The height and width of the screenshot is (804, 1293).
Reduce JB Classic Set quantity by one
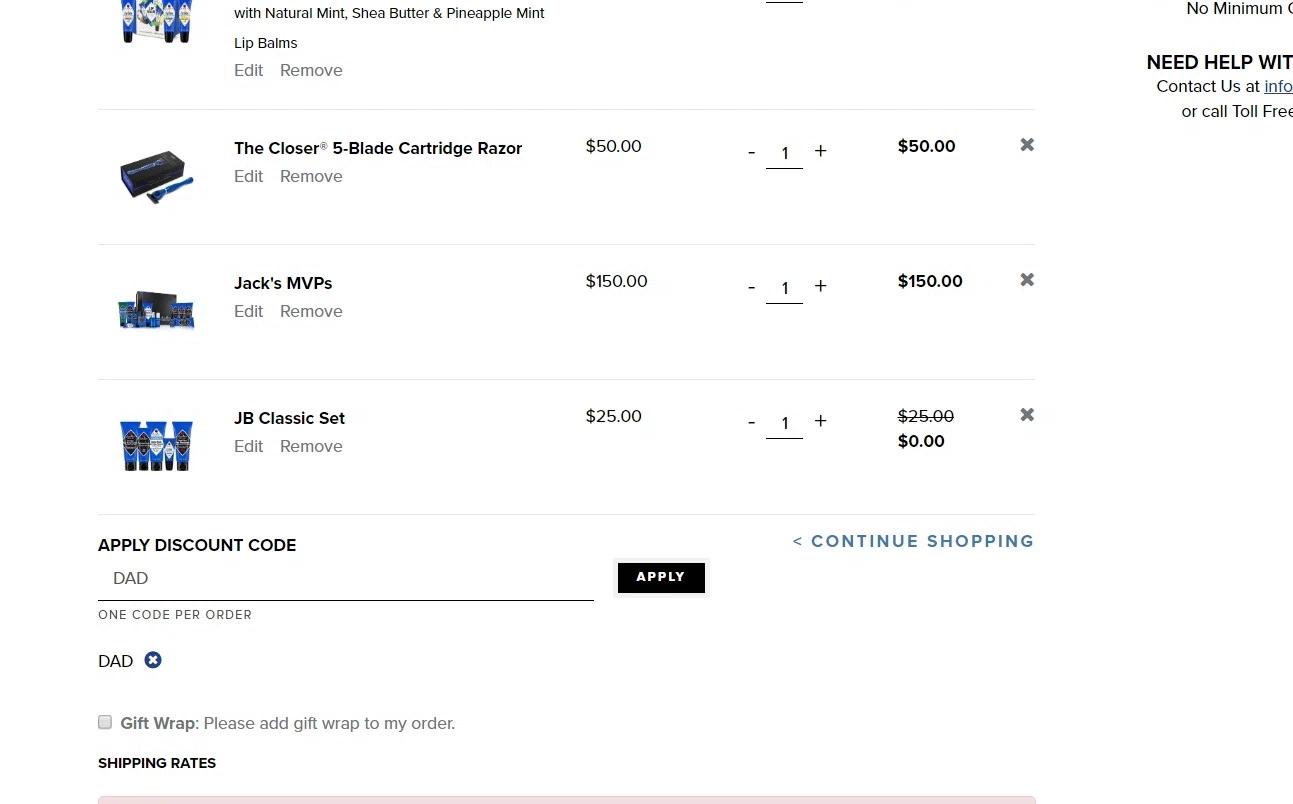coord(751,422)
